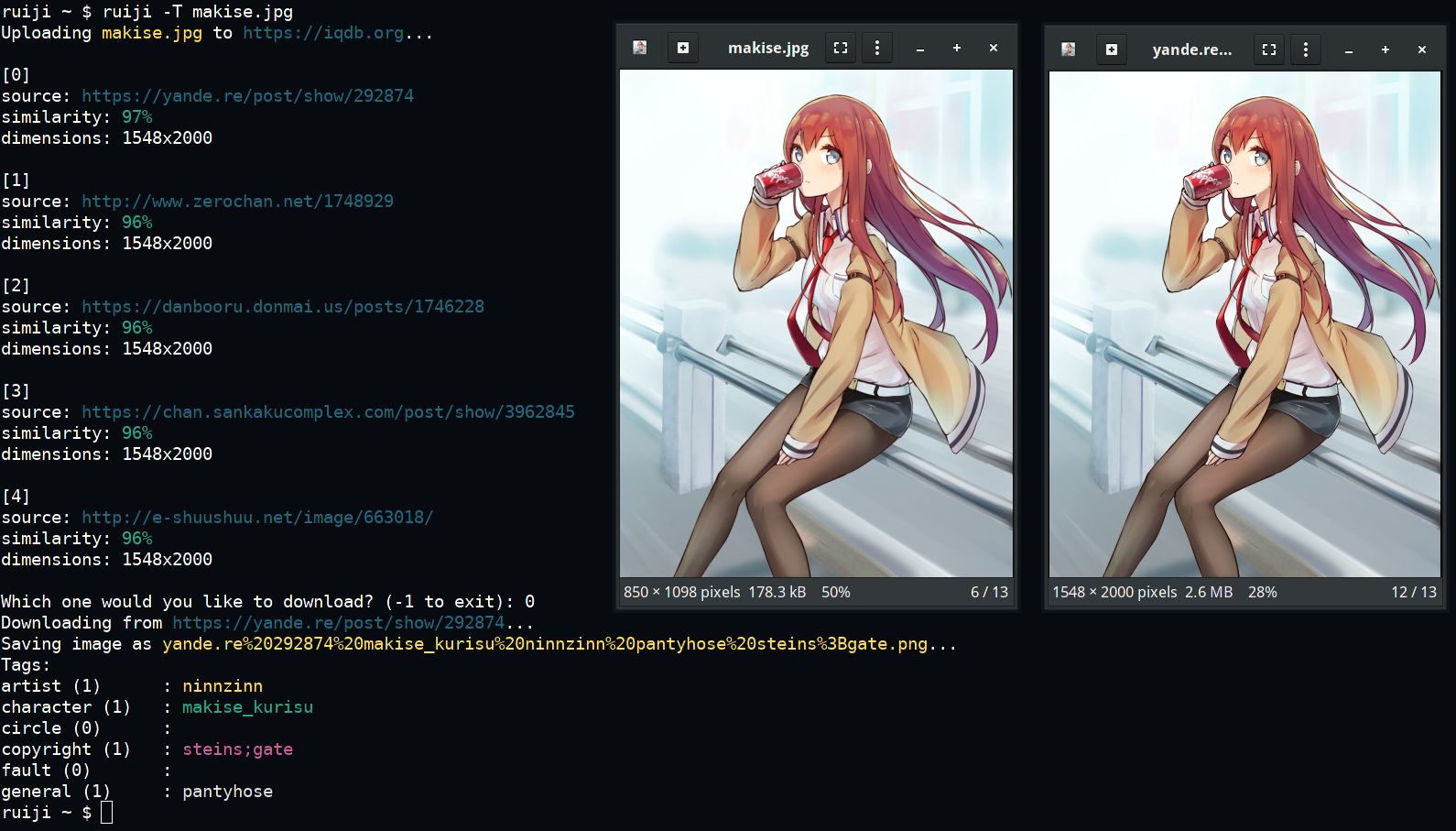Click '178.3 kB' file size text
Screen dimensions: 1456x831
click(x=777, y=592)
